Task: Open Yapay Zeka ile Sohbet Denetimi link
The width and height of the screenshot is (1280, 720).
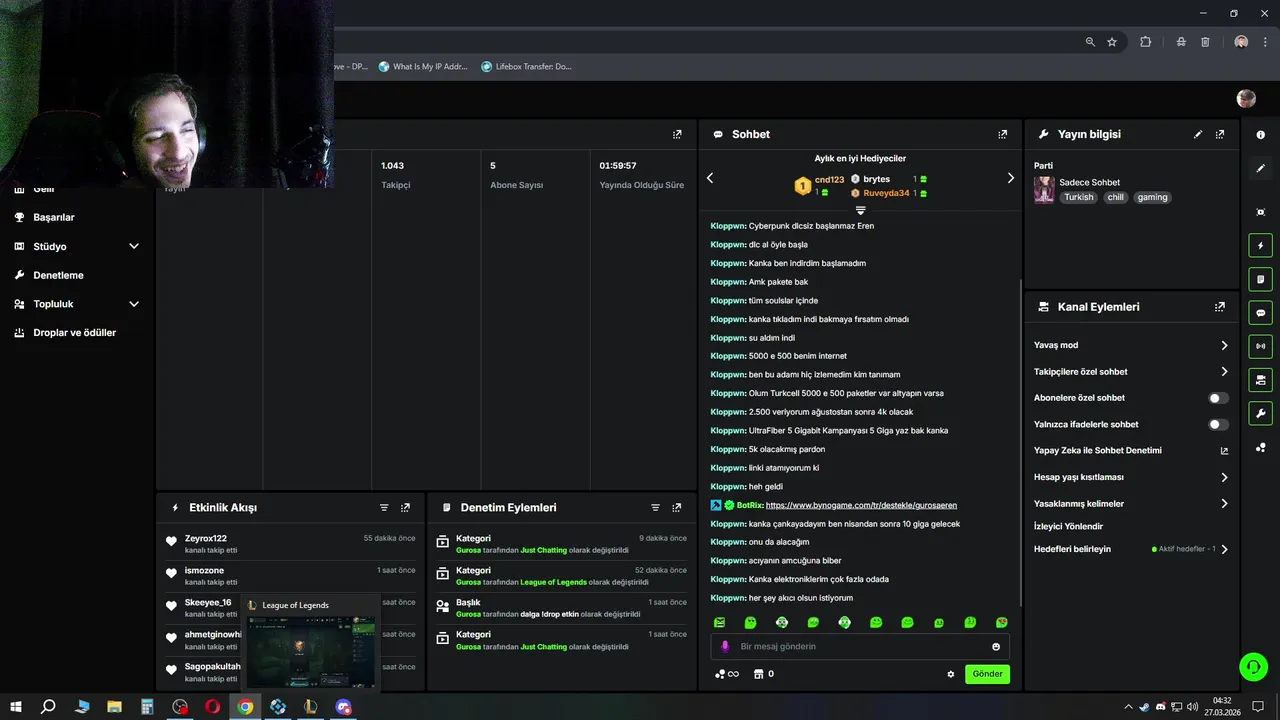Action: coord(1098,451)
